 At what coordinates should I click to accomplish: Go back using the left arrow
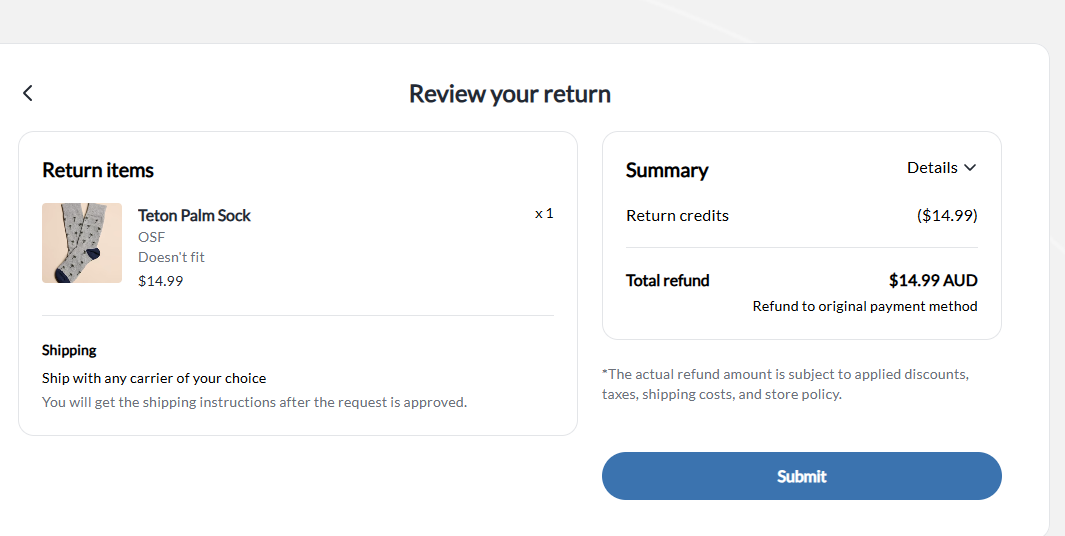(x=28, y=93)
